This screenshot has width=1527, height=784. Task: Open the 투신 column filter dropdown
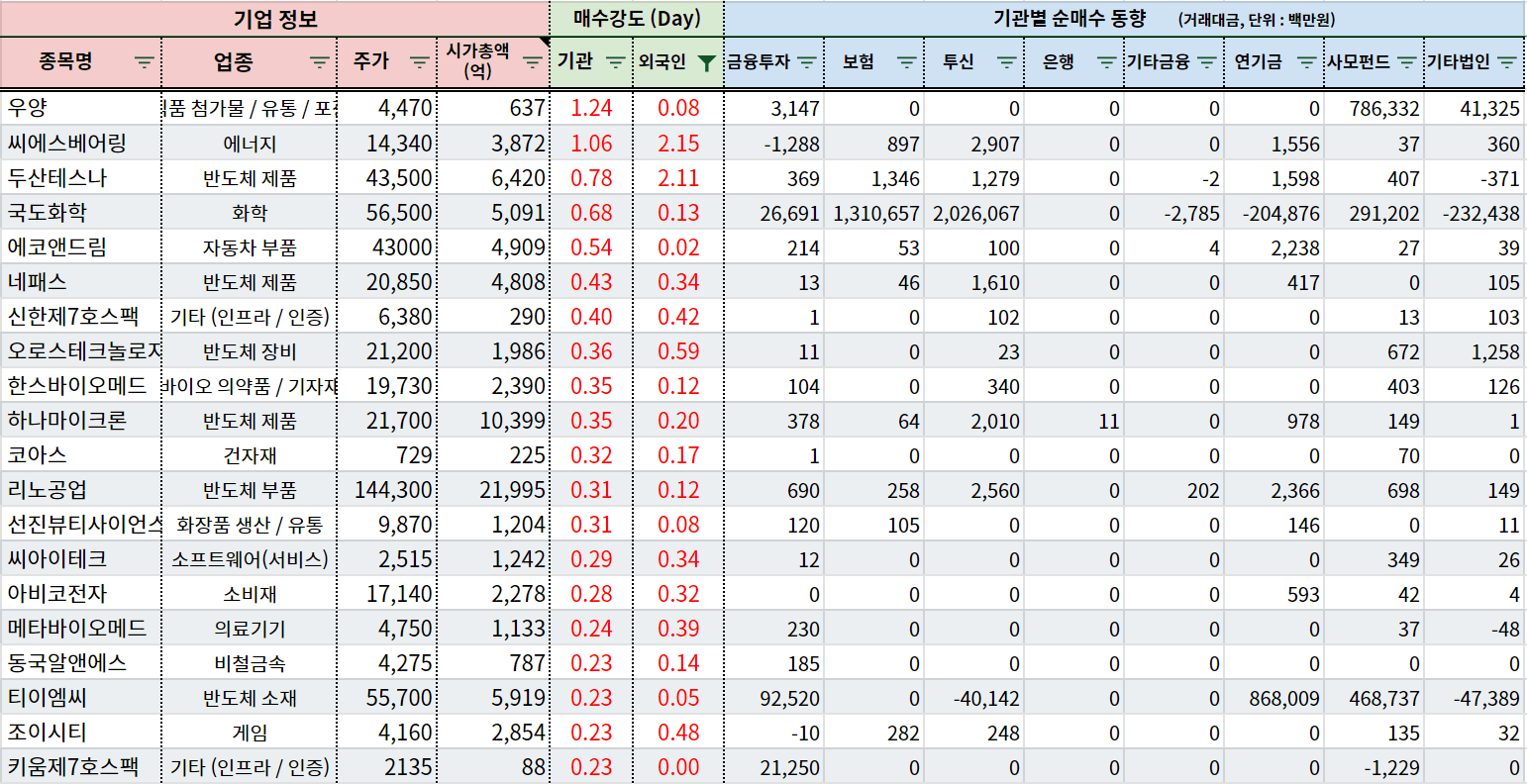(1007, 61)
